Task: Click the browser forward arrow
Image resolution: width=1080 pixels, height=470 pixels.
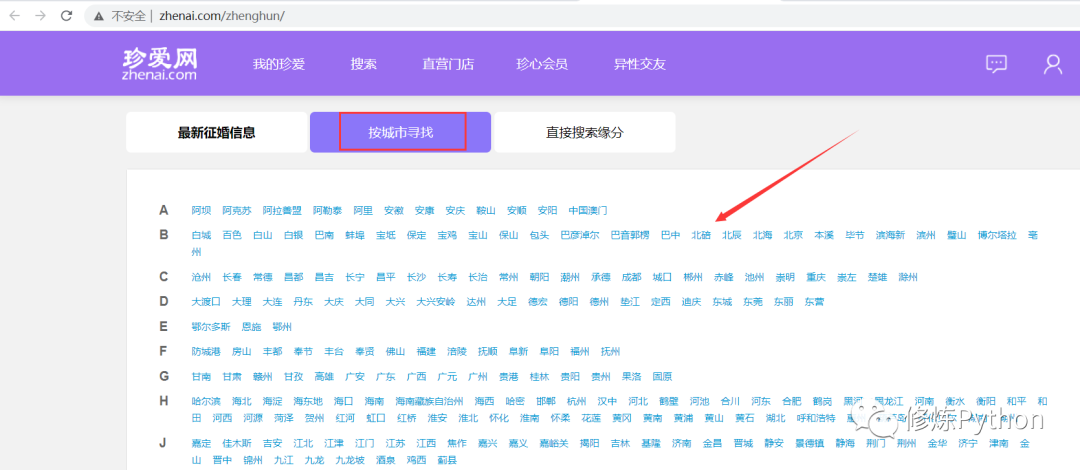Action: click(x=40, y=16)
